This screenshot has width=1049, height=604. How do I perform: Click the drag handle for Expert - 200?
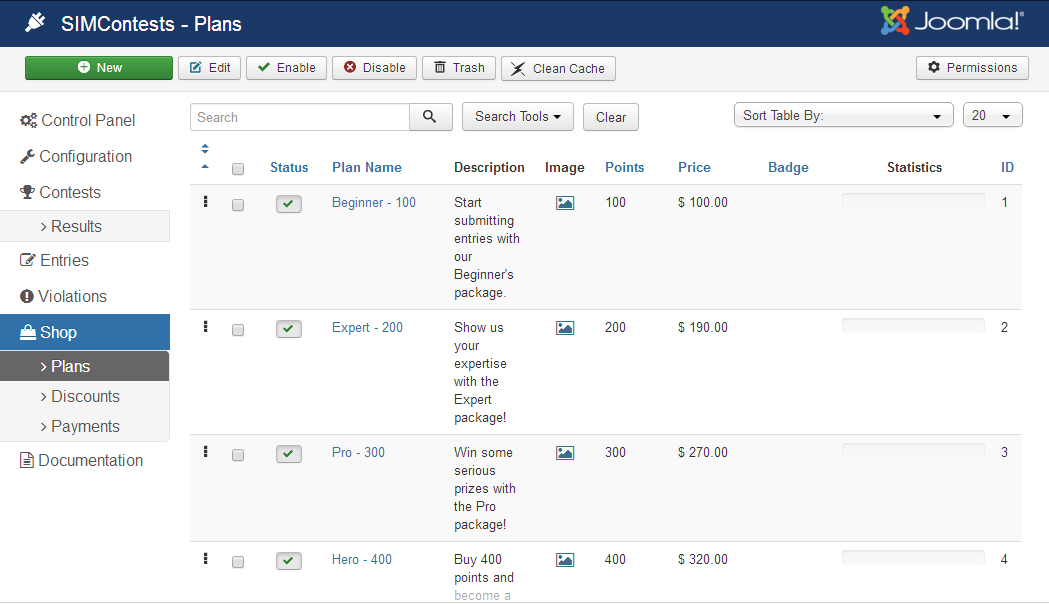205,326
